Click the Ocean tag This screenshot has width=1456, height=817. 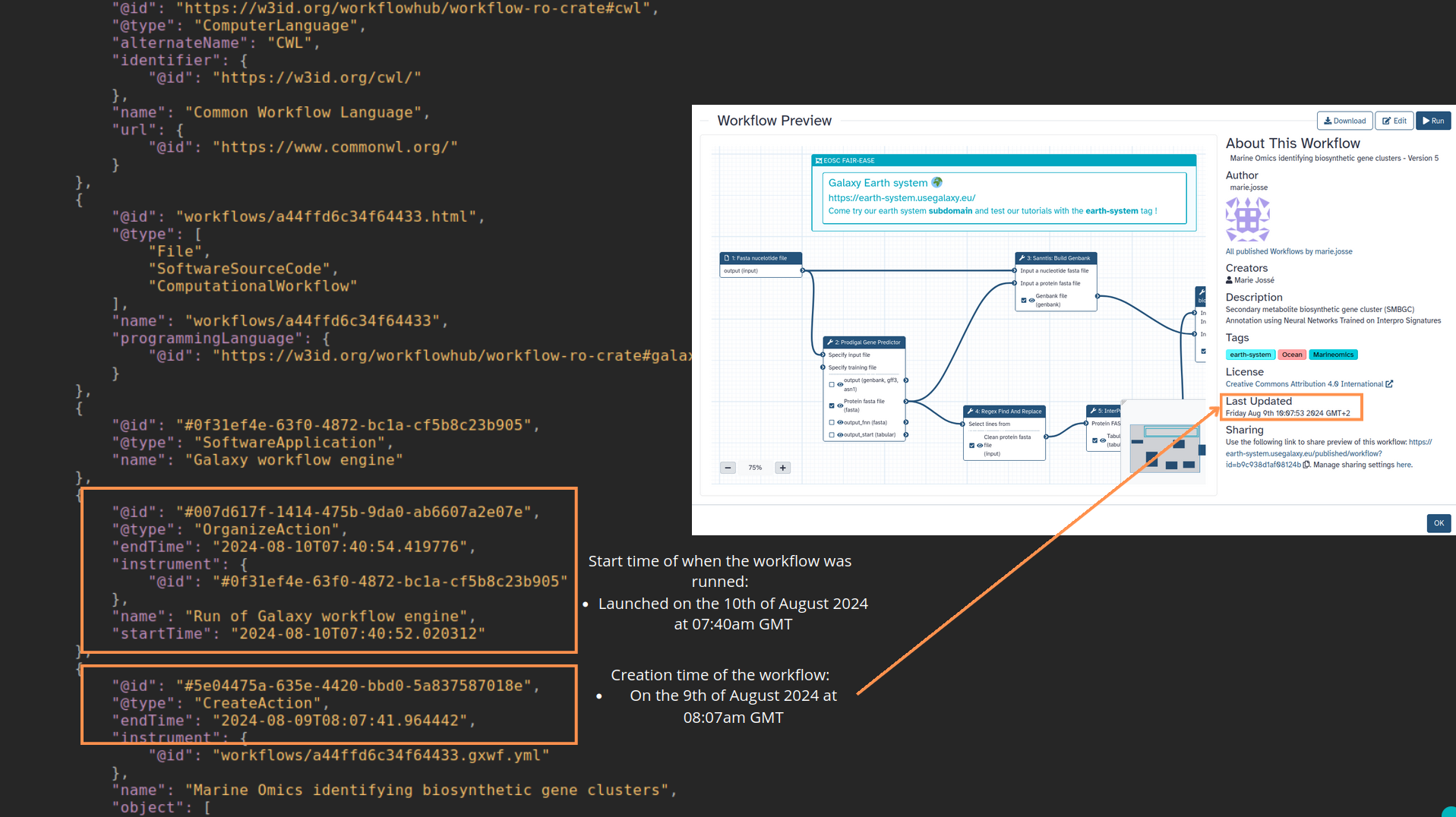1292,355
